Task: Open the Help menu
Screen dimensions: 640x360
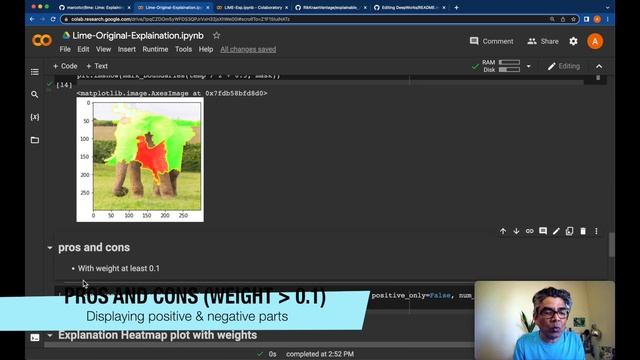Action: coord(206,49)
